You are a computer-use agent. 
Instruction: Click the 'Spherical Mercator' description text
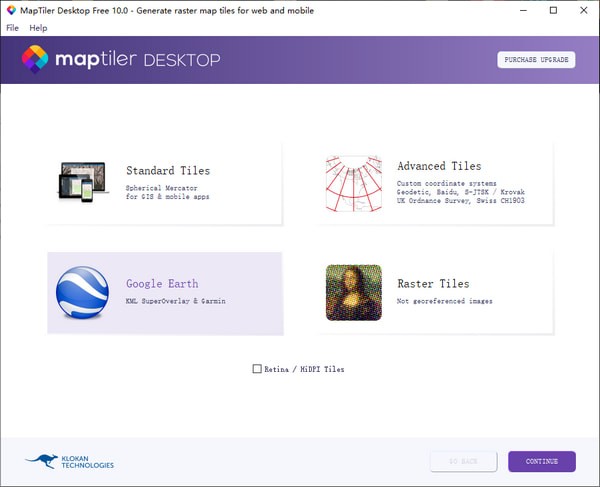pos(161,188)
